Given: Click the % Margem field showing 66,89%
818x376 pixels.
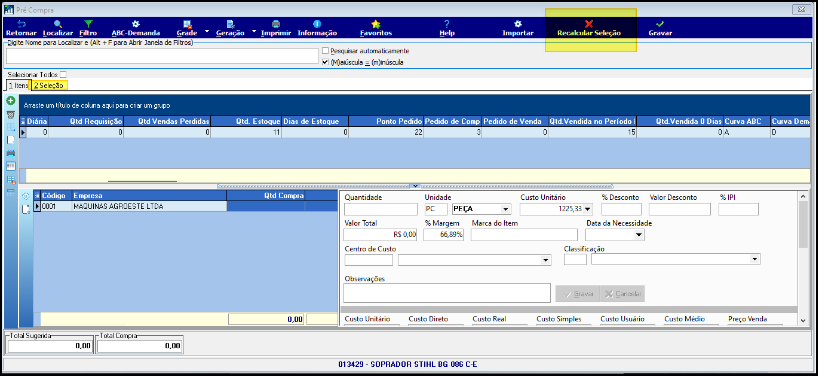Looking at the screenshot, I should (443, 235).
